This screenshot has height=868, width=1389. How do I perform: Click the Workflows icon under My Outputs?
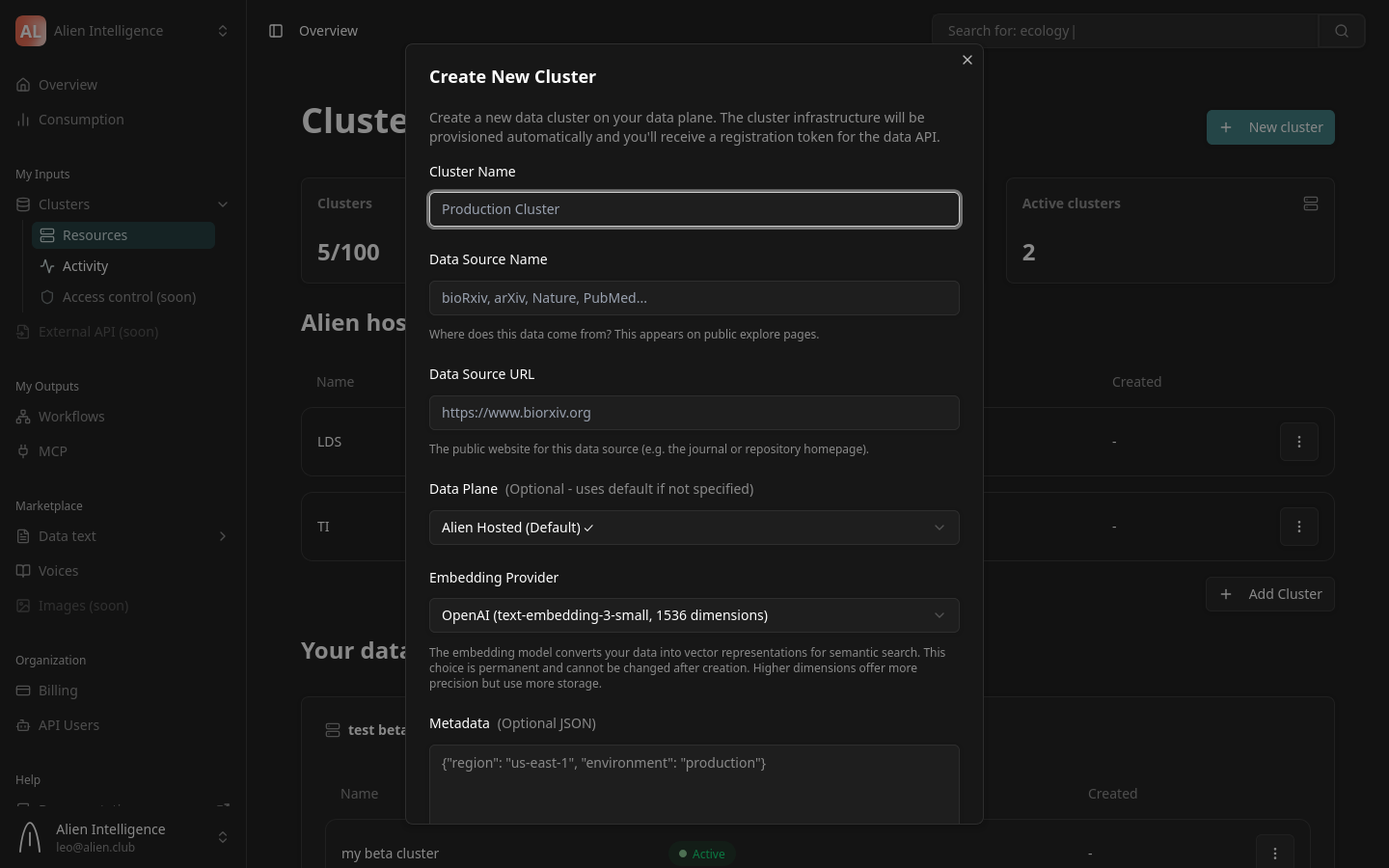[23, 417]
